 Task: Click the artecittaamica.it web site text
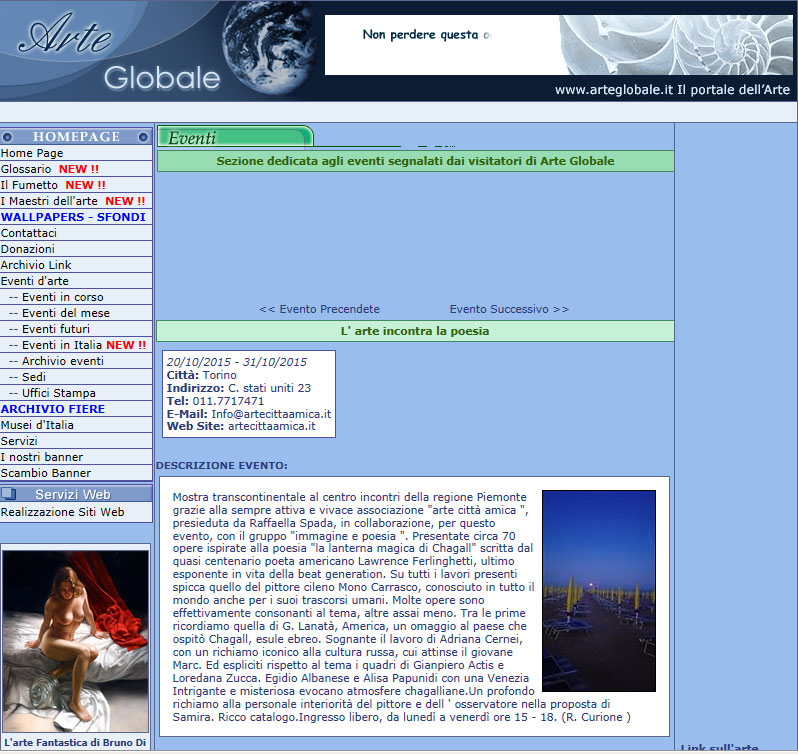pos(272,426)
